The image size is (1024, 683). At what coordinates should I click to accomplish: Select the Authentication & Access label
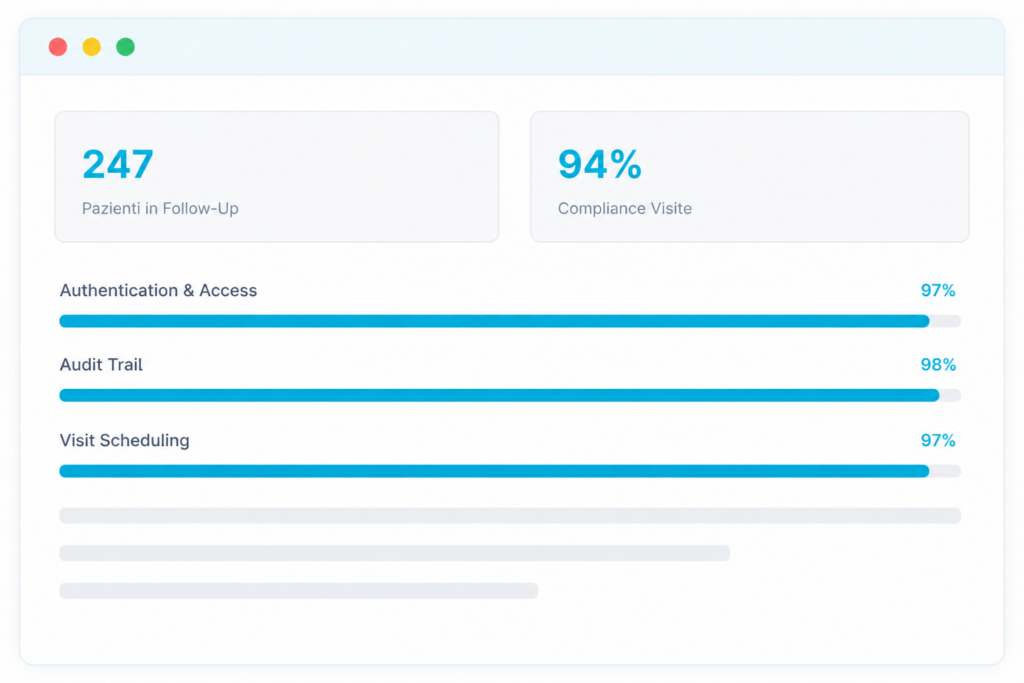(x=158, y=291)
